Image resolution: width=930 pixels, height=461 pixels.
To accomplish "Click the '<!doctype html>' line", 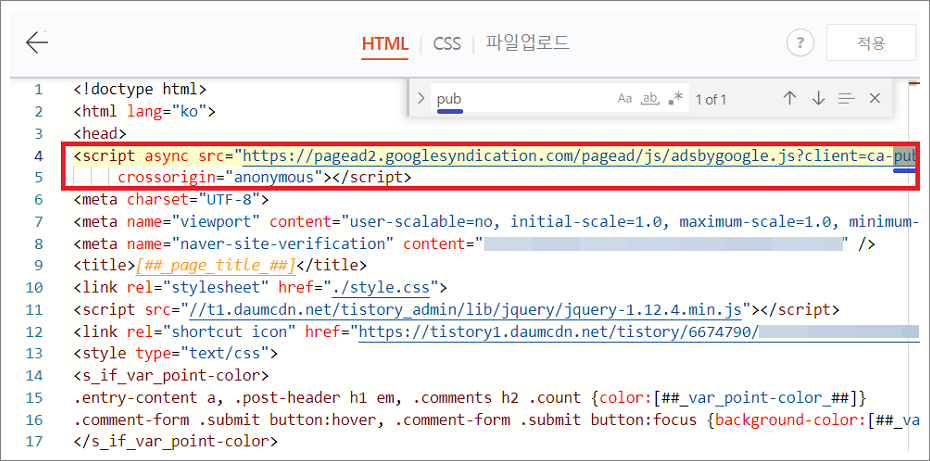I will [140, 90].
